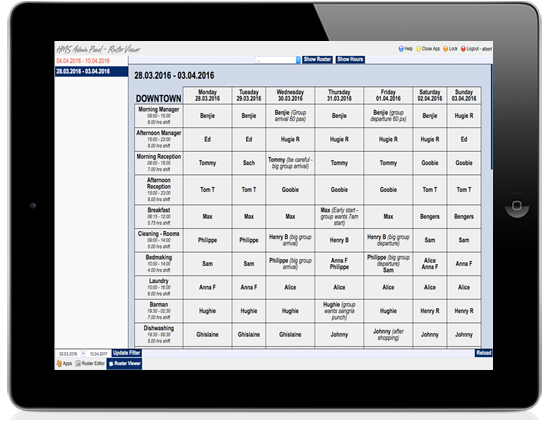Click the blue Help icon

[x=401, y=49]
